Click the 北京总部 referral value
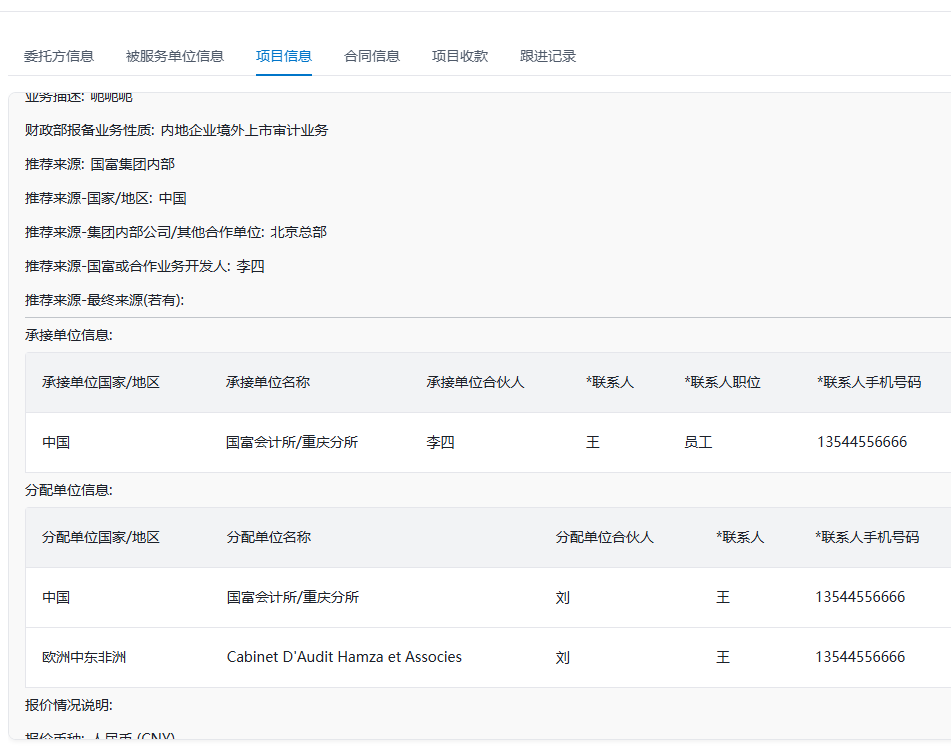951x747 pixels. click(x=298, y=232)
